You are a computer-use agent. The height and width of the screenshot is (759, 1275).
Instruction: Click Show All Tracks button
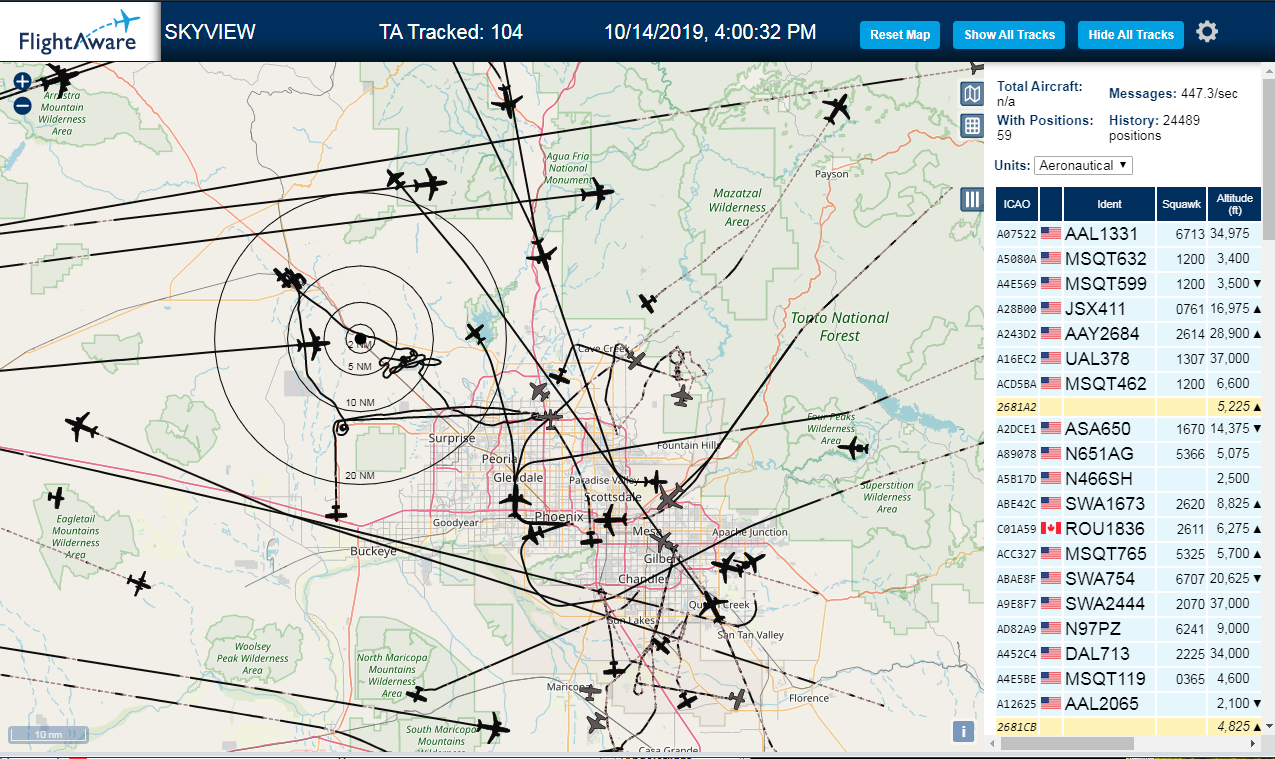point(1009,34)
